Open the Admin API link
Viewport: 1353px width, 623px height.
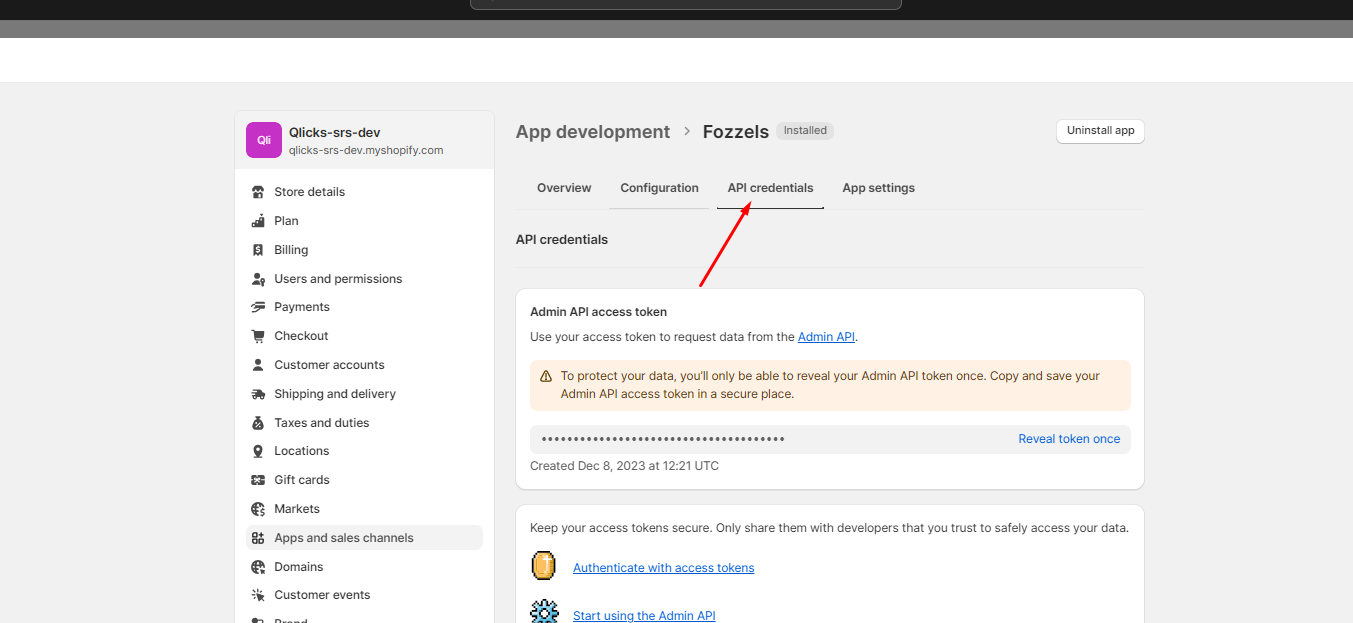click(x=826, y=337)
